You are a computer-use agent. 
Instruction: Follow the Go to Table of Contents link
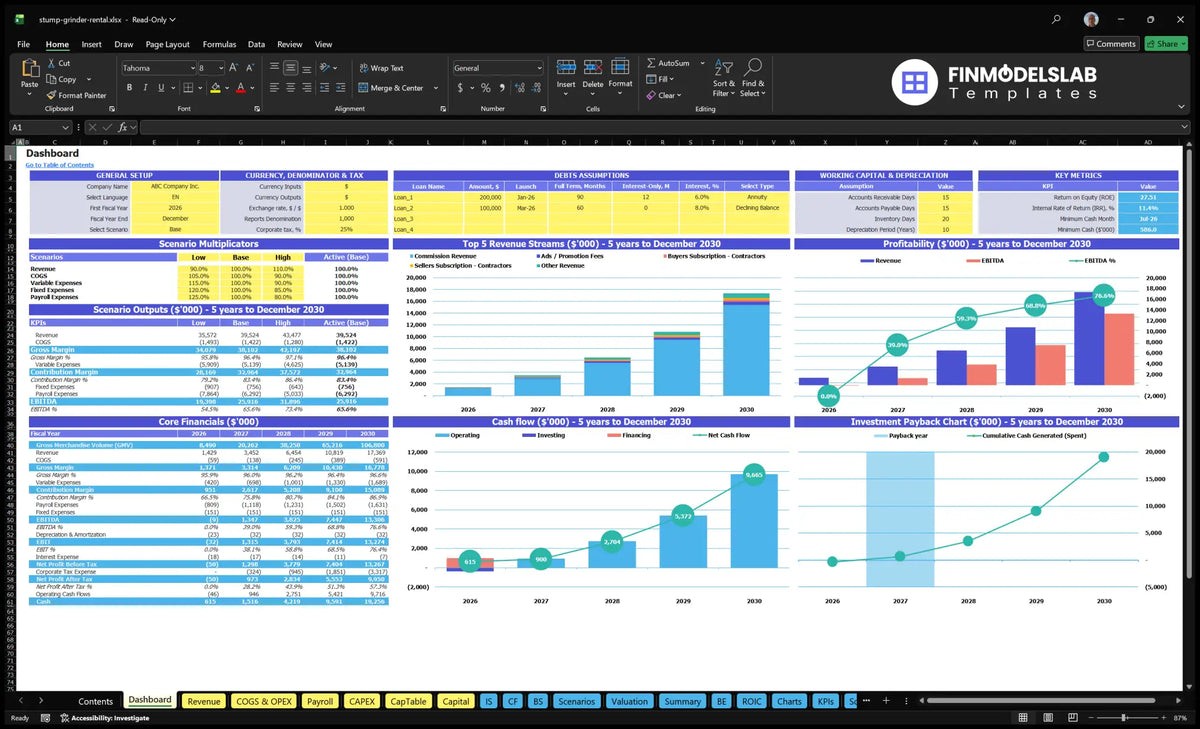pos(60,165)
